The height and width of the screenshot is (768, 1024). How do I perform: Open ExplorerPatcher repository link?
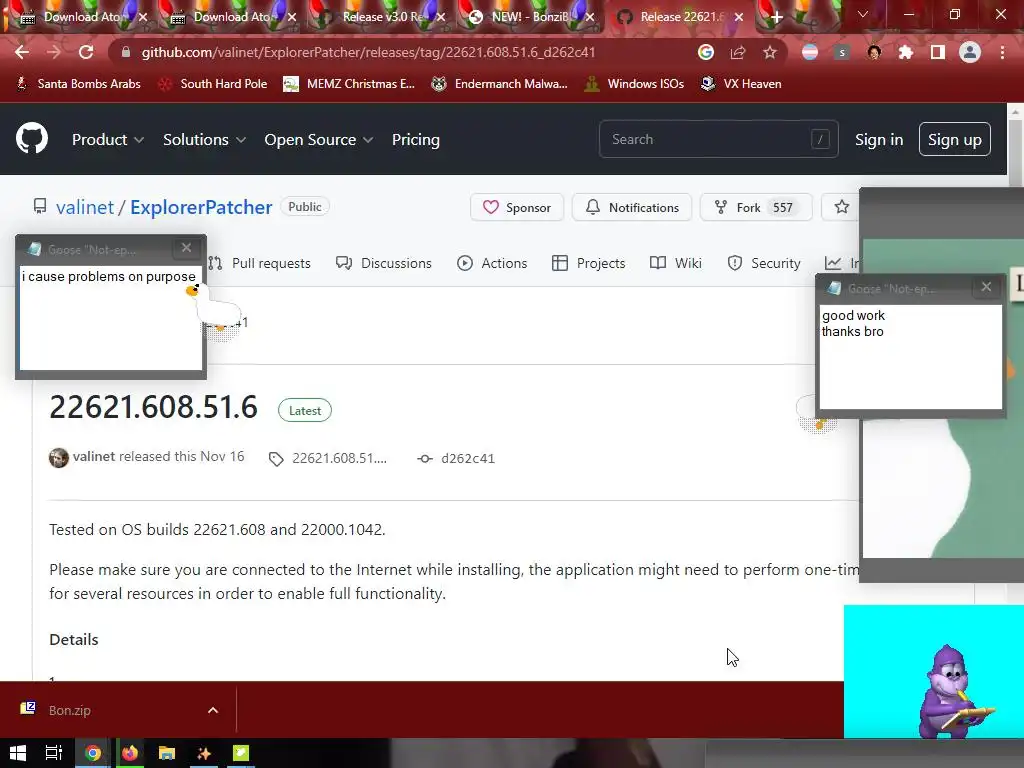(201, 207)
